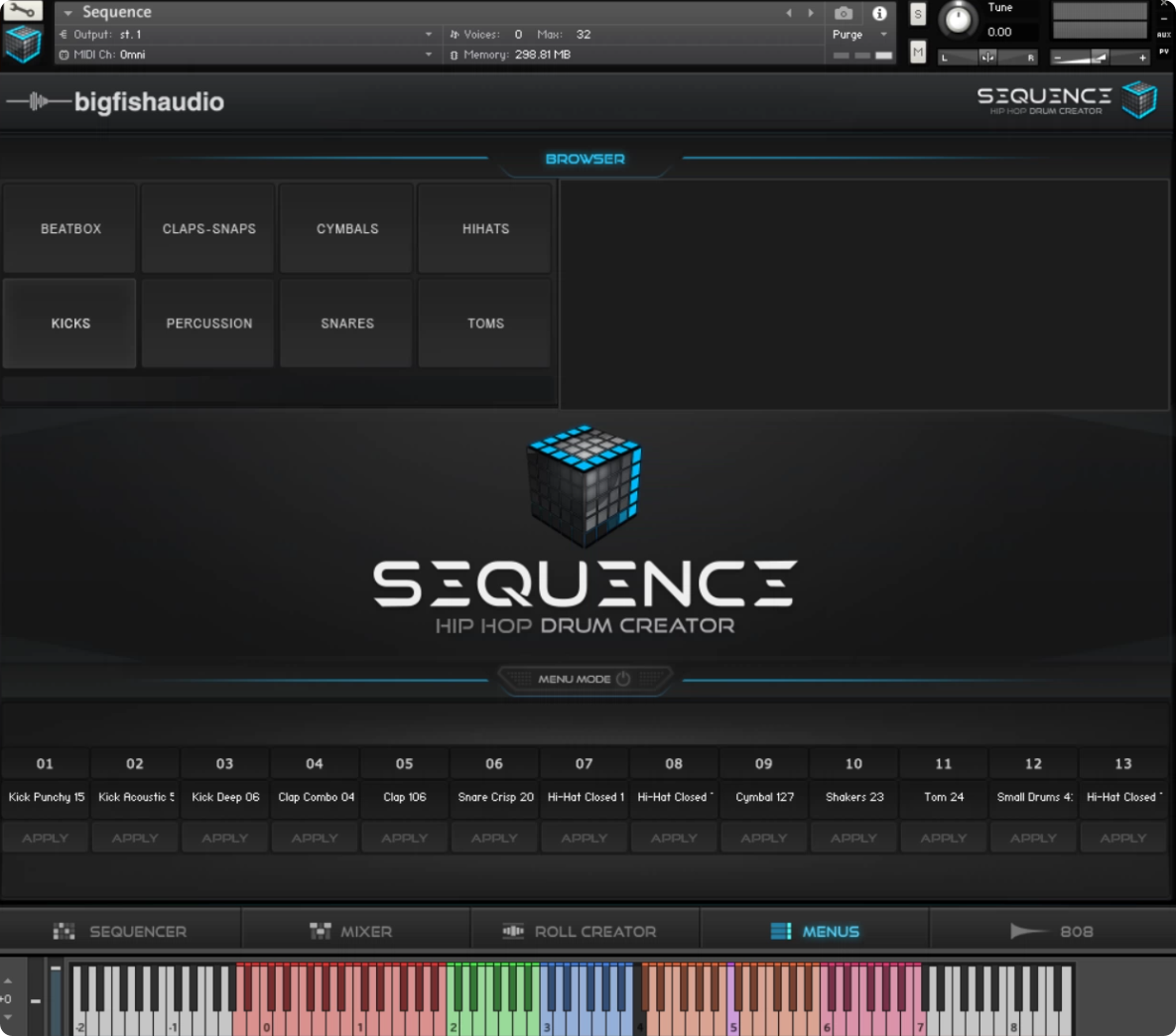Select the SNARES category
1176x1036 pixels.
coord(346,324)
